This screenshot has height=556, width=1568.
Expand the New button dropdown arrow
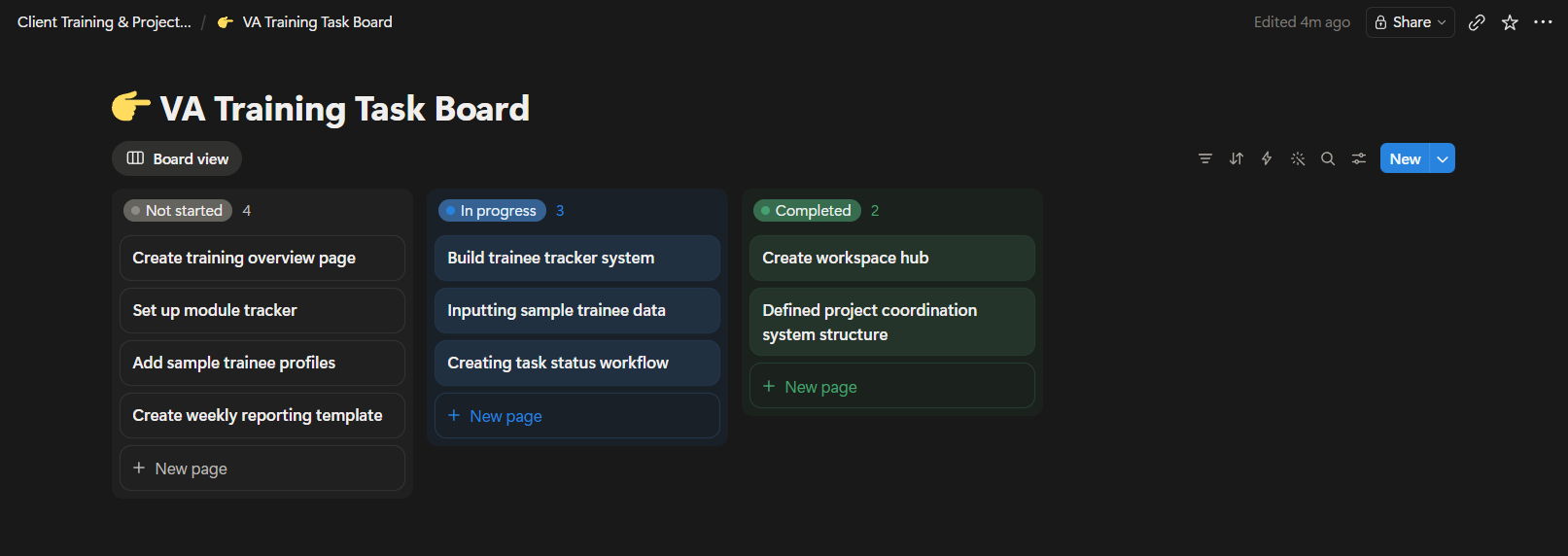(x=1443, y=158)
